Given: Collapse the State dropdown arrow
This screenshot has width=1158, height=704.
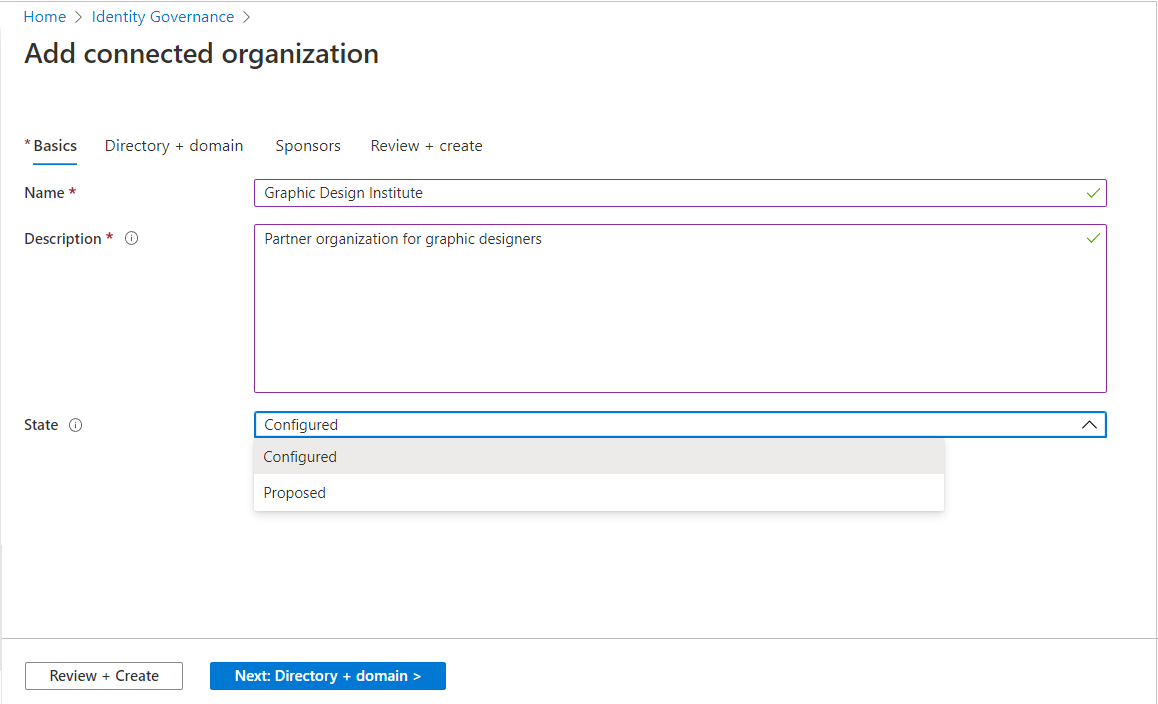Looking at the screenshot, I should point(1089,425).
